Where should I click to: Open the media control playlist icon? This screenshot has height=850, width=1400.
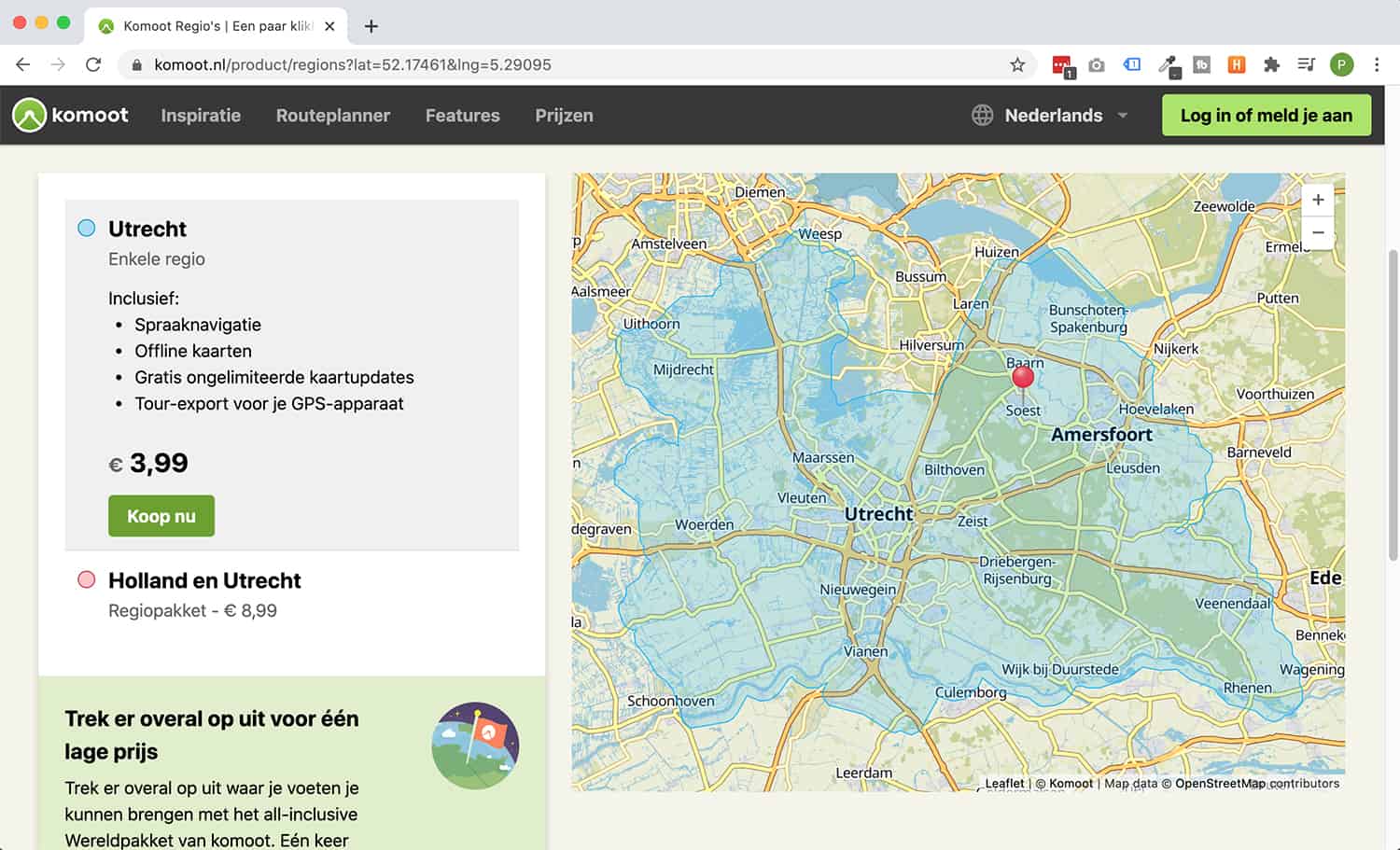coord(1306,64)
